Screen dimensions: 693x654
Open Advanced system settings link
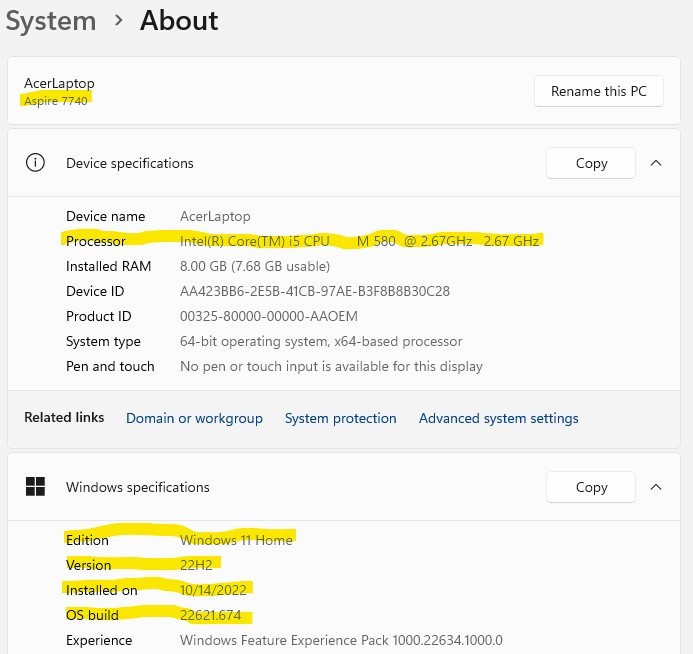tap(498, 418)
